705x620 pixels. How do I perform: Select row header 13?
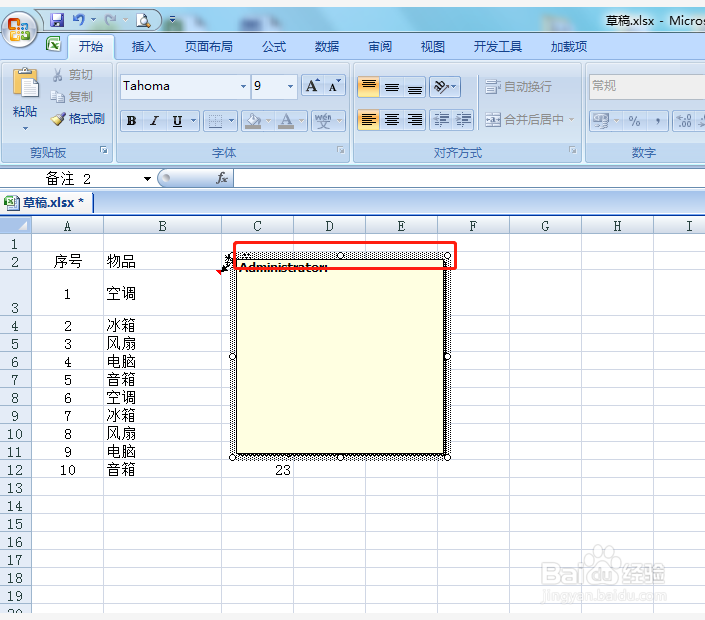click(15, 488)
